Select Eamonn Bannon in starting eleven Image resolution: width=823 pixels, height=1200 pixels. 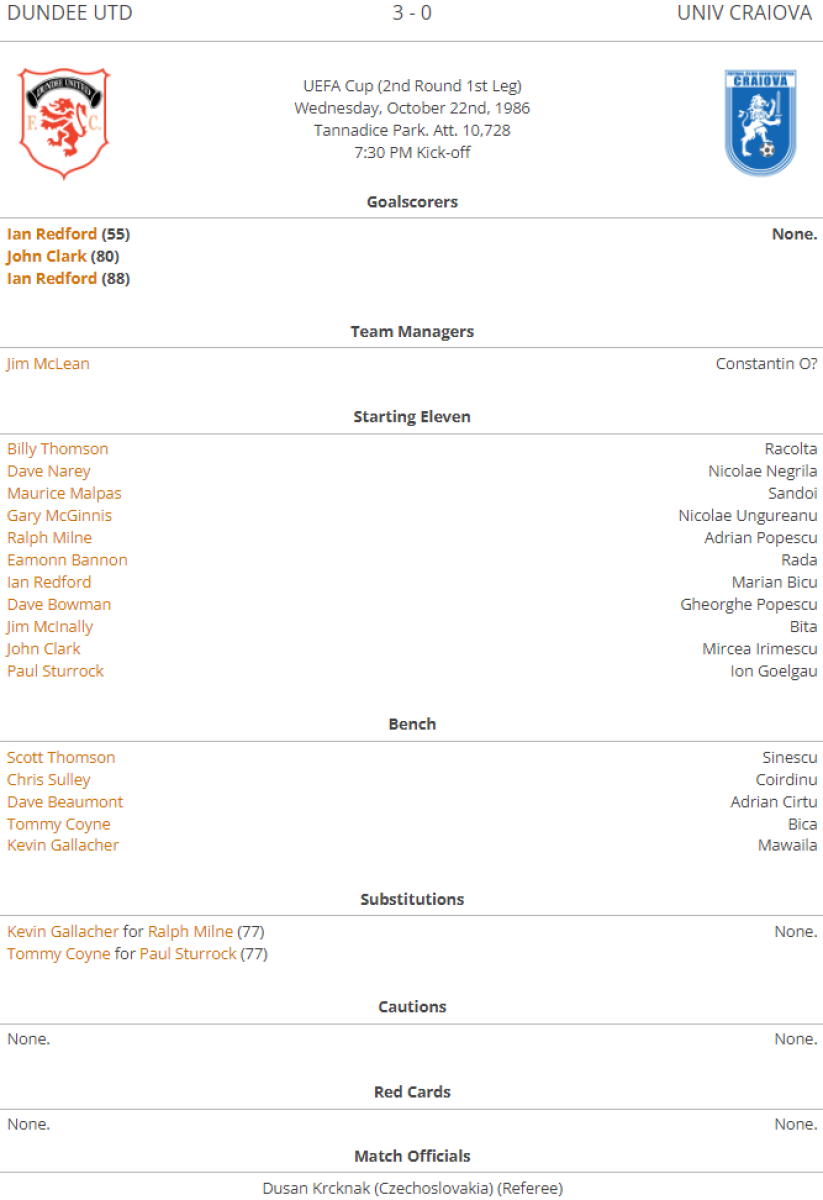(x=67, y=560)
